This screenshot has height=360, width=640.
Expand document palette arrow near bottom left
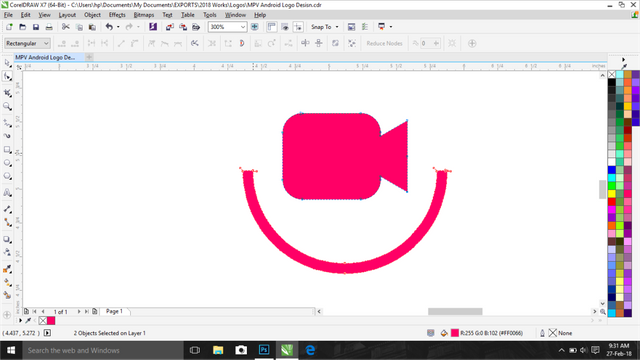click(20, 321)
